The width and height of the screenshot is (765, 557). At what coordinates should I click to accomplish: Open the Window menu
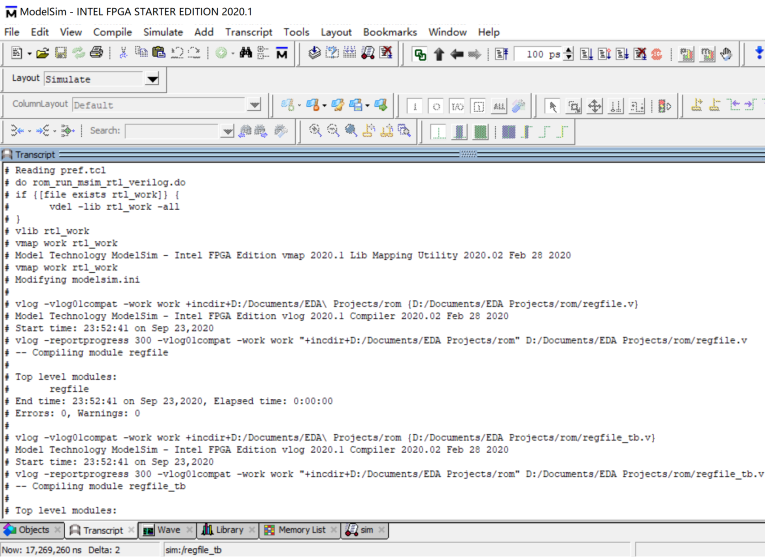447,32
